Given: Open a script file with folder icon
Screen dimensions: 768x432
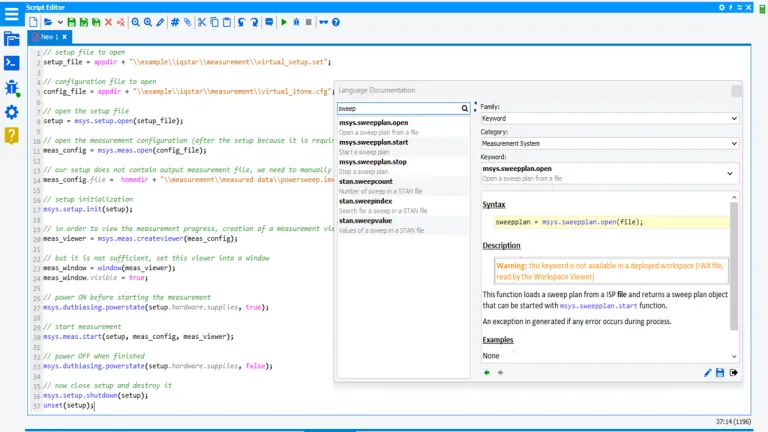Looking at the screenshot, I should [48, 22].
